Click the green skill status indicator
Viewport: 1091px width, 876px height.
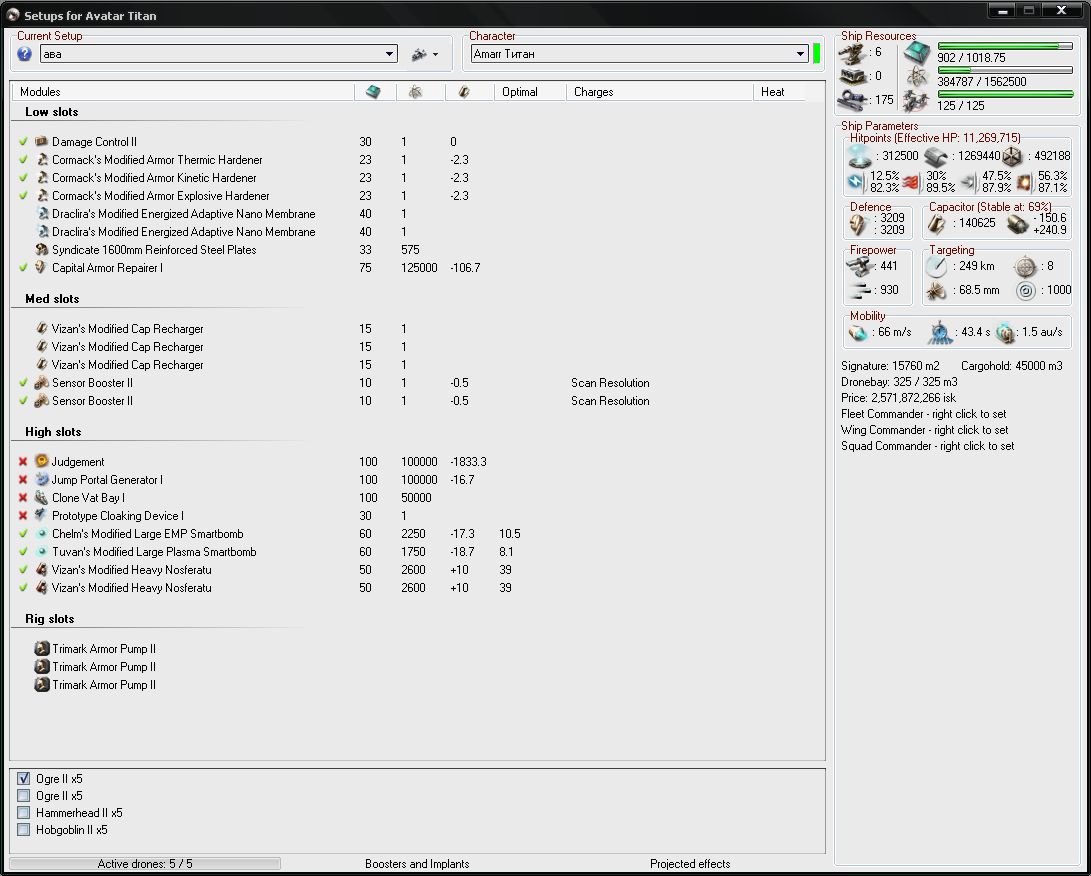(817, 54)
